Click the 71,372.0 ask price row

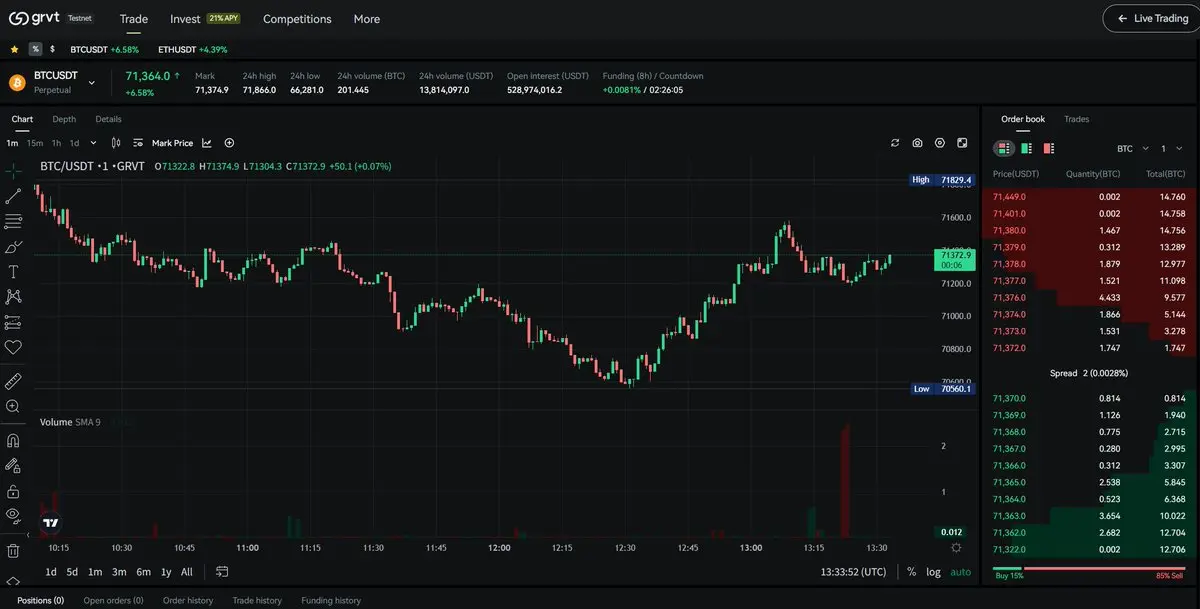(x=1090, y=347)
